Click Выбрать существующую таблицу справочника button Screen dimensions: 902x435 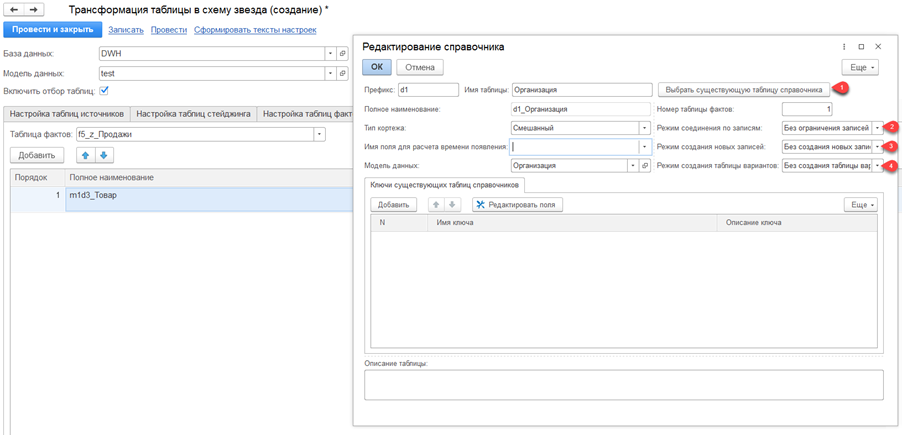point(743,89)
